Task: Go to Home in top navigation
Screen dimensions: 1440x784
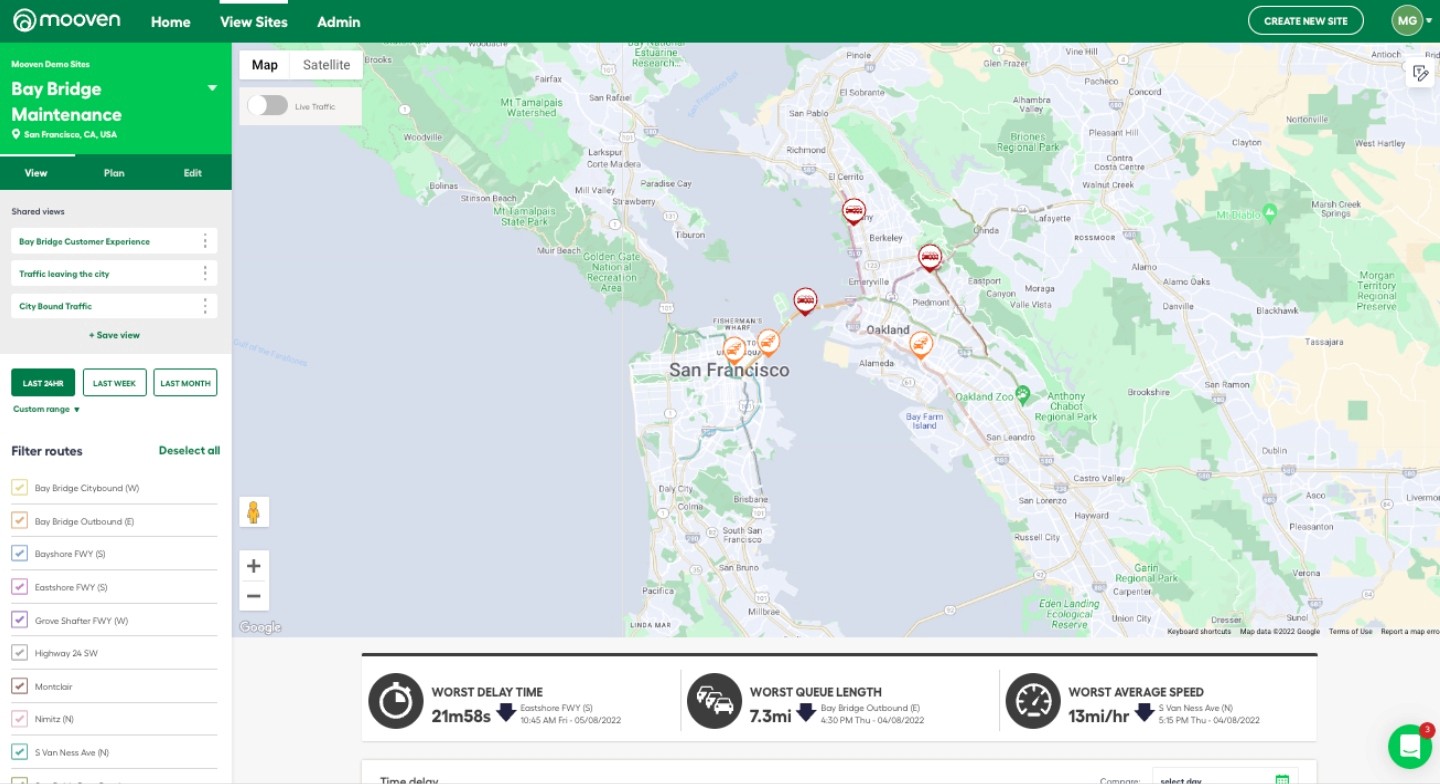Action: click(170, 22)
